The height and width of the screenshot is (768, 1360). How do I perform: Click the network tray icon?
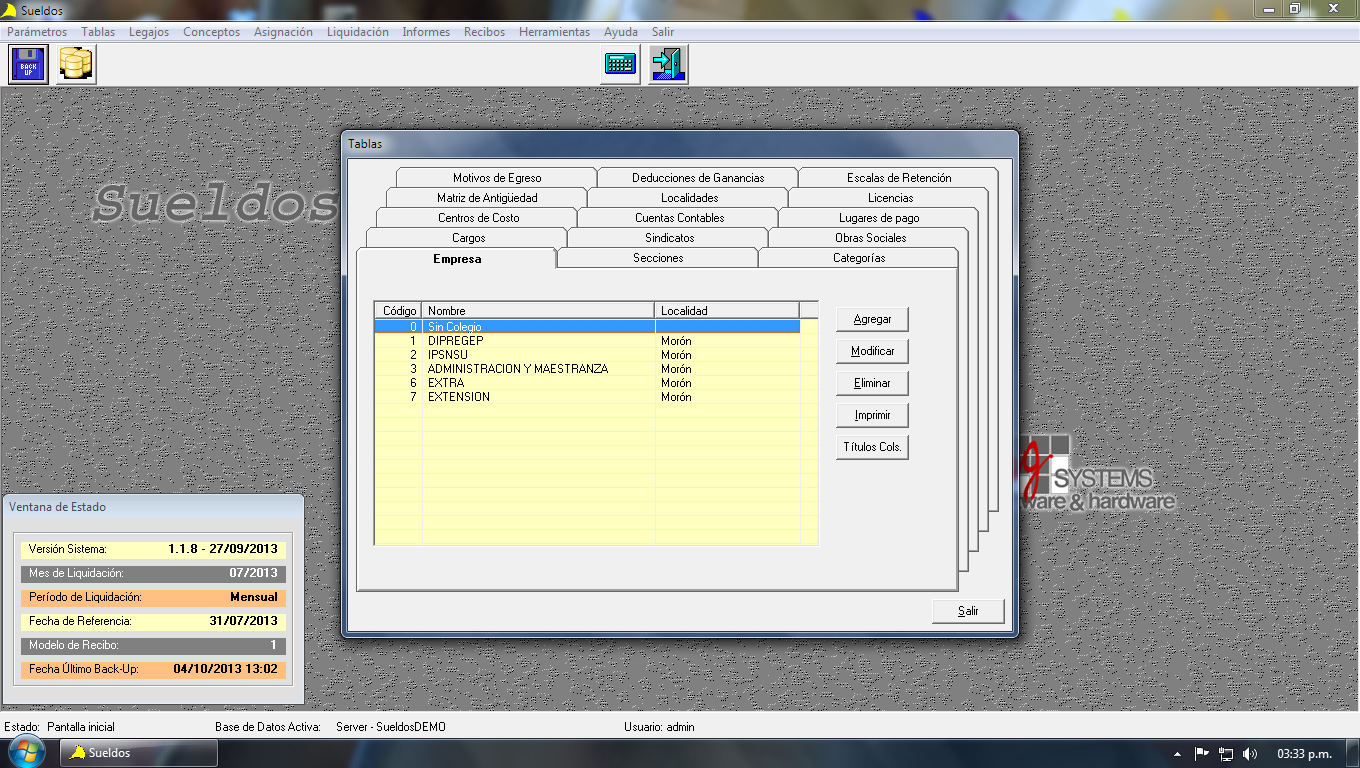1226,753
